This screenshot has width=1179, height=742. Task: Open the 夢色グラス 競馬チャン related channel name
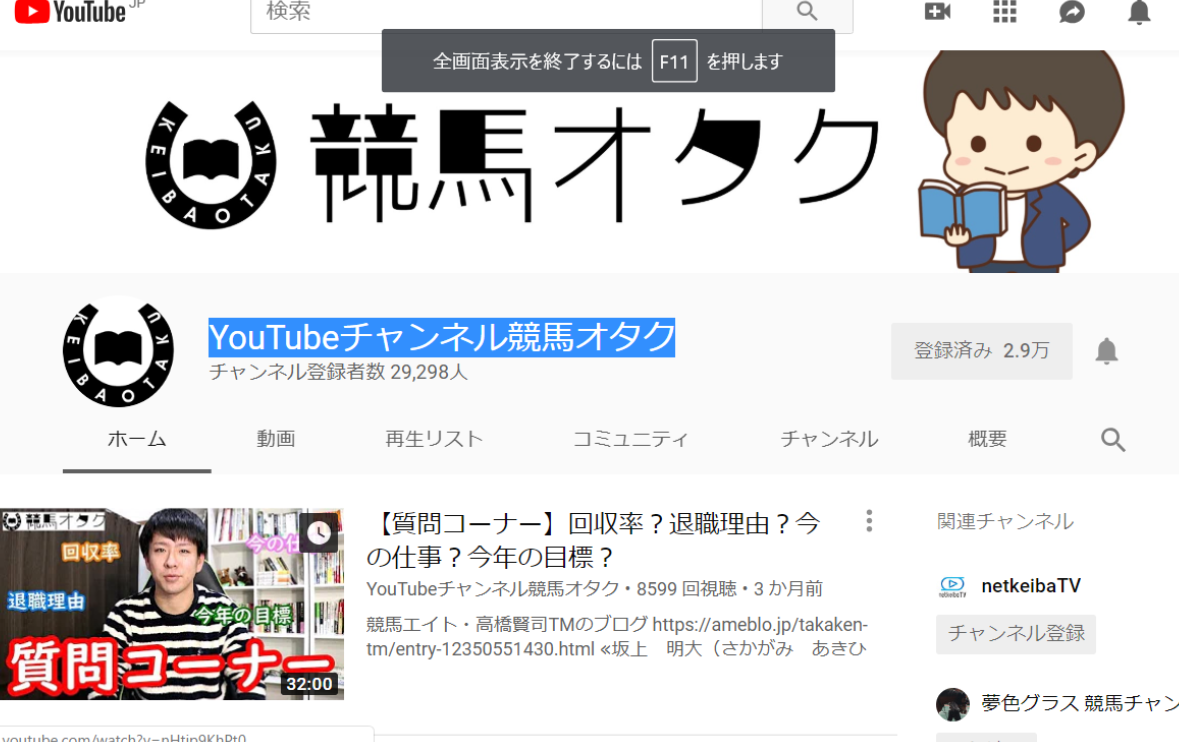(x=1080, y=704)
